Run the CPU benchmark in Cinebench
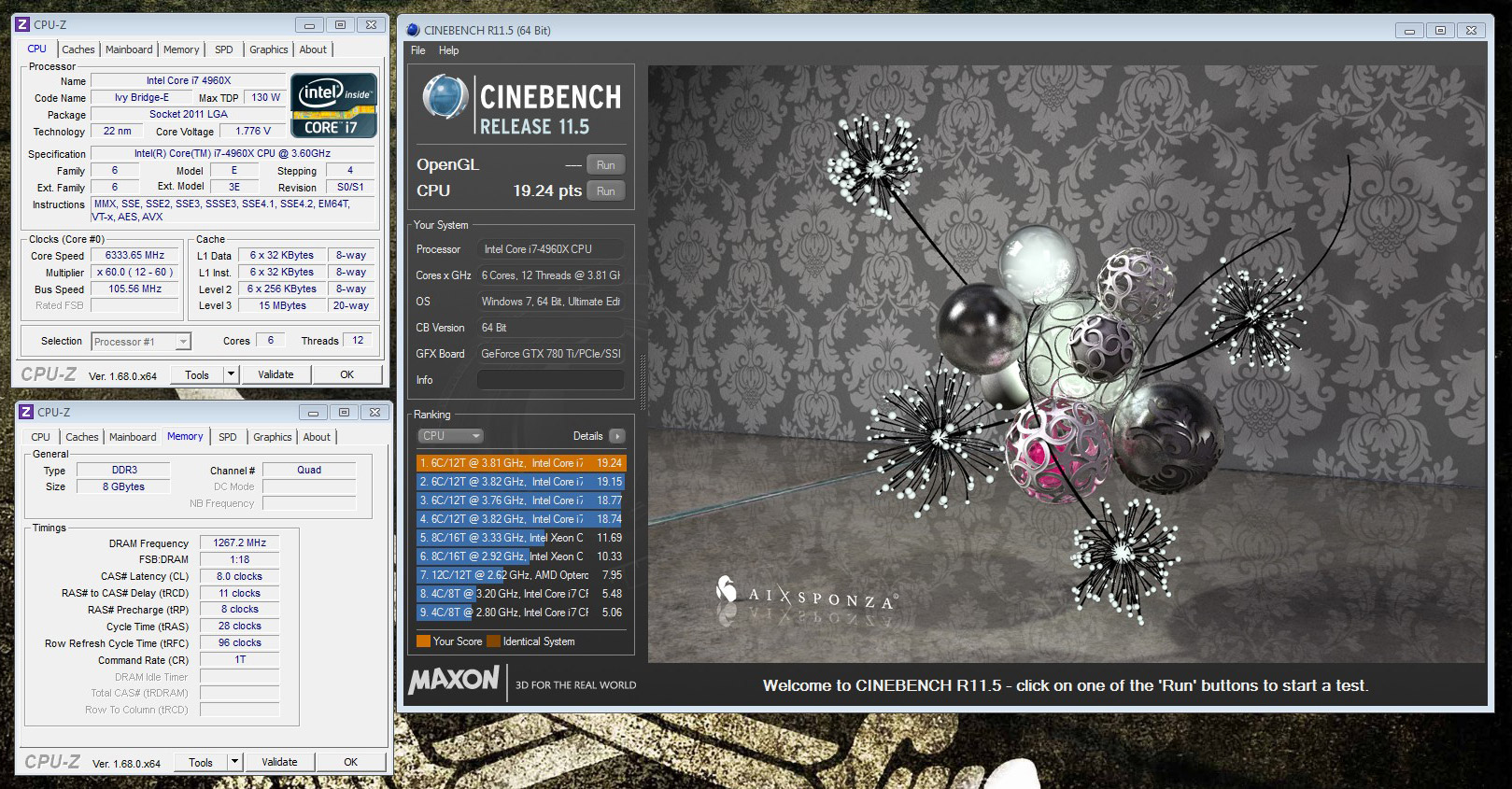Image resolution: width=1512 pixels, height=789 pixels. point(606,191)
